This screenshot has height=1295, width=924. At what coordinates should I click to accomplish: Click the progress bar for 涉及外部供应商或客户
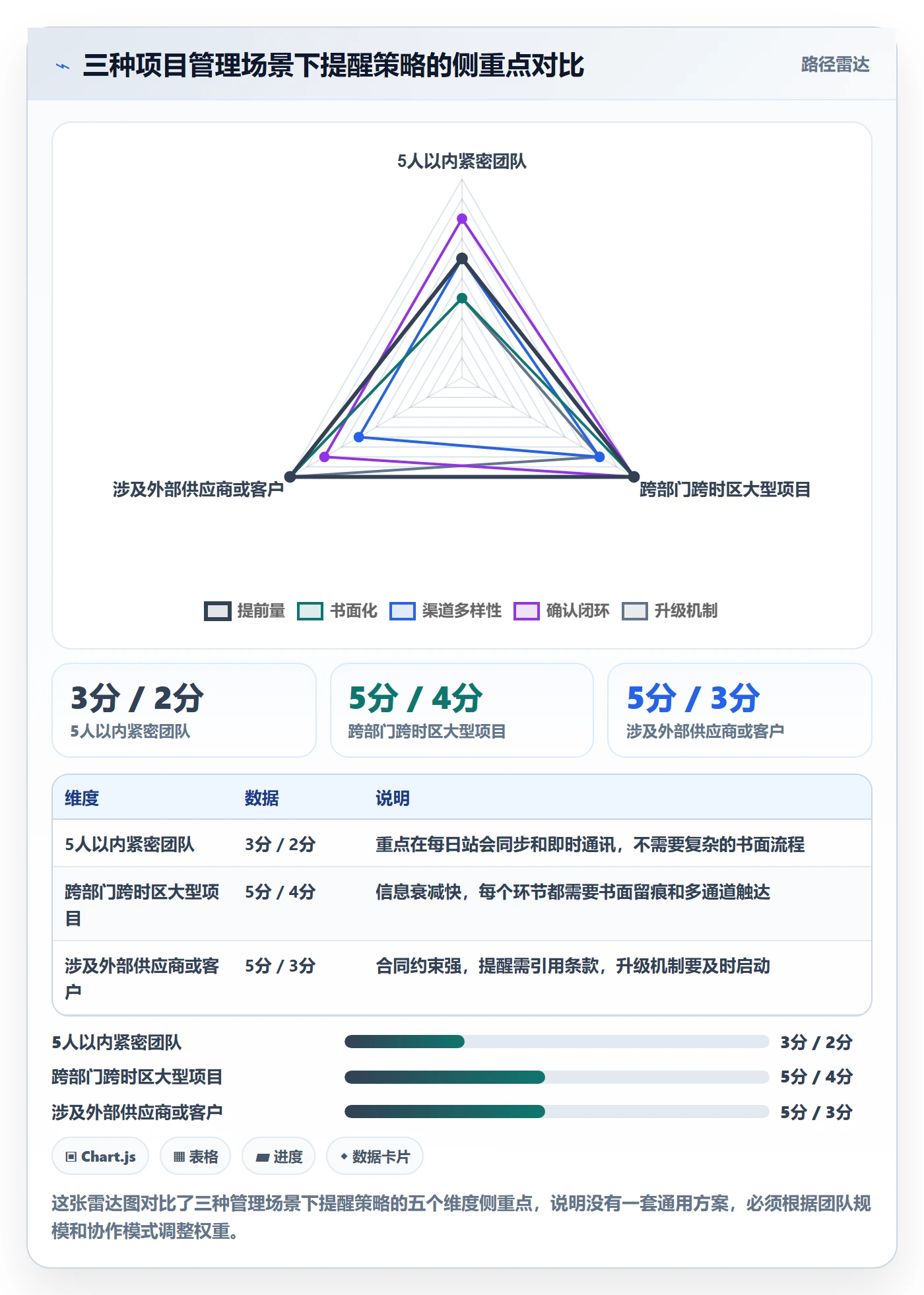[x=556, y=1112]
